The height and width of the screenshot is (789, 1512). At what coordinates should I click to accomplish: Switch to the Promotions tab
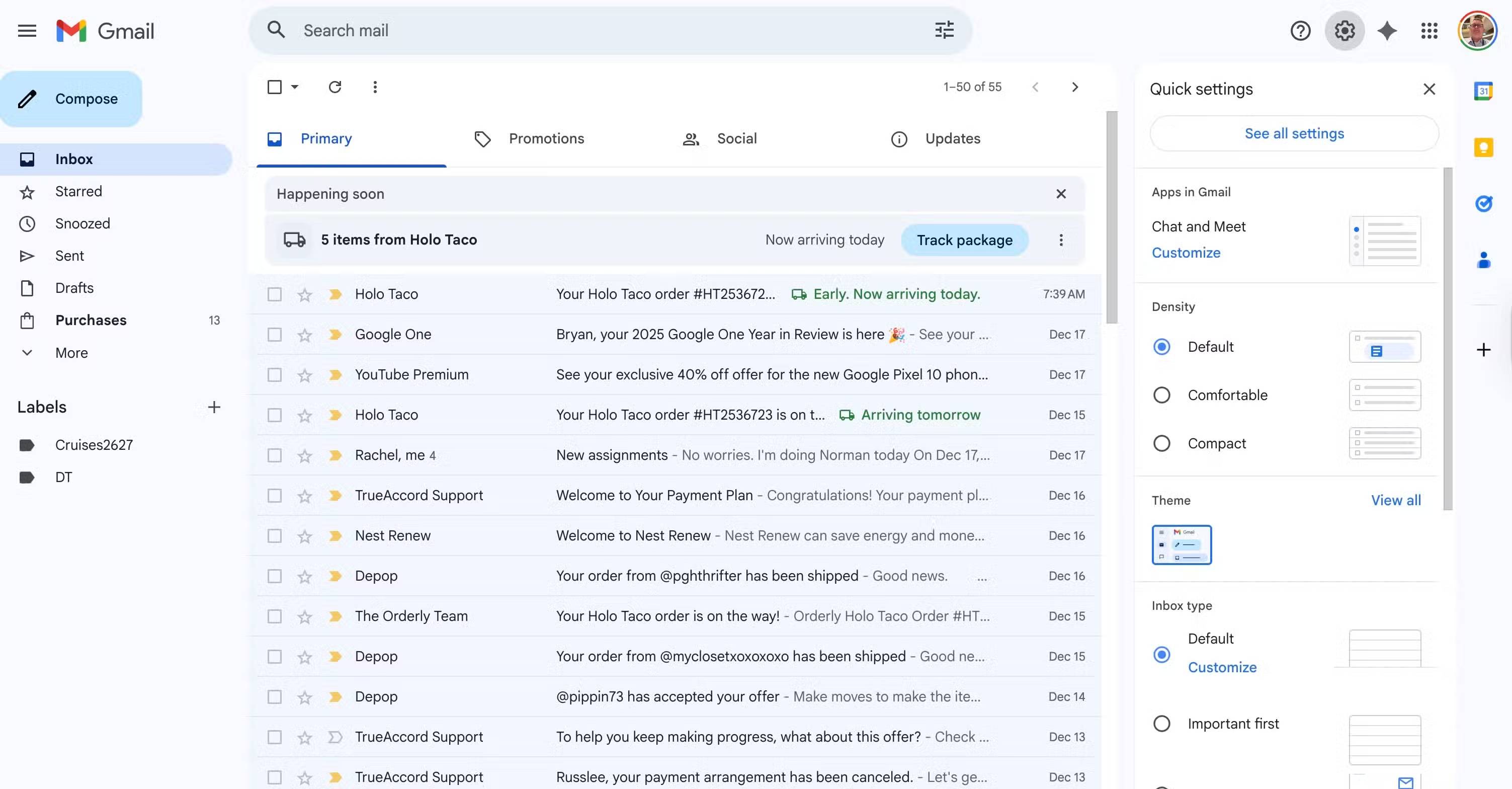[x=546, y=138]
